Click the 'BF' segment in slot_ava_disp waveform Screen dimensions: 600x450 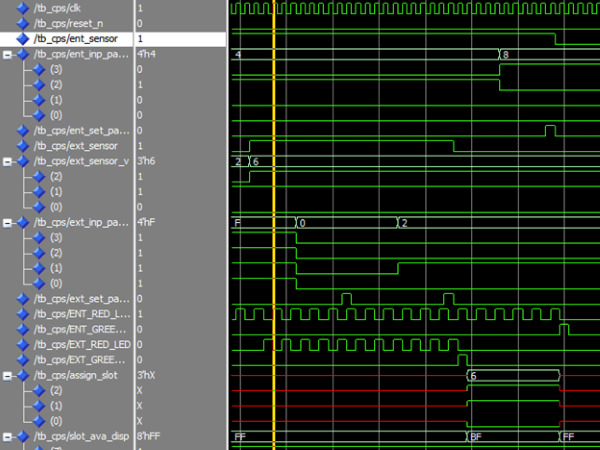click(x=513, y=437)
